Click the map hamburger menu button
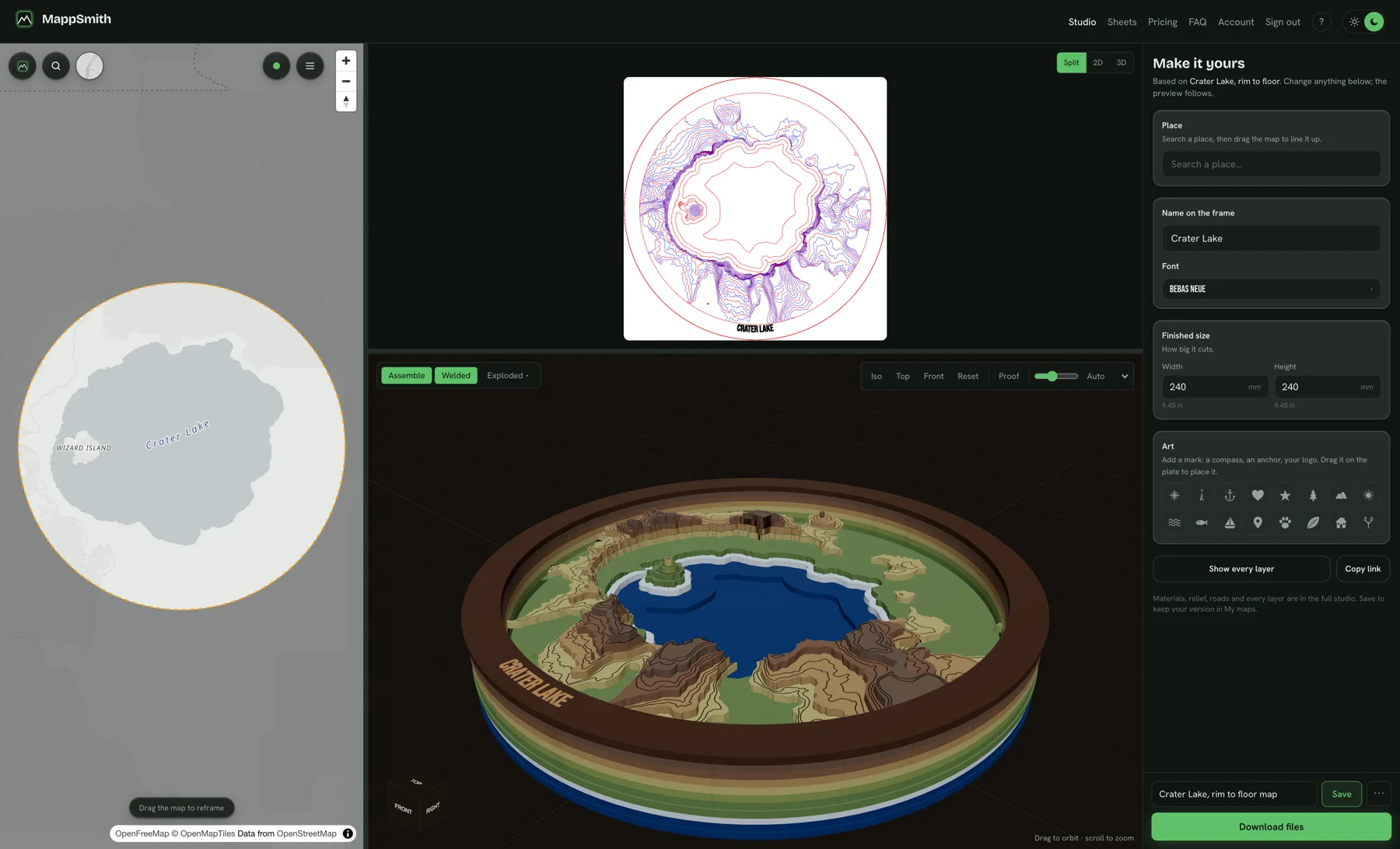The height and width of the screenshot is (849, 1400). [x=310, y=66]
